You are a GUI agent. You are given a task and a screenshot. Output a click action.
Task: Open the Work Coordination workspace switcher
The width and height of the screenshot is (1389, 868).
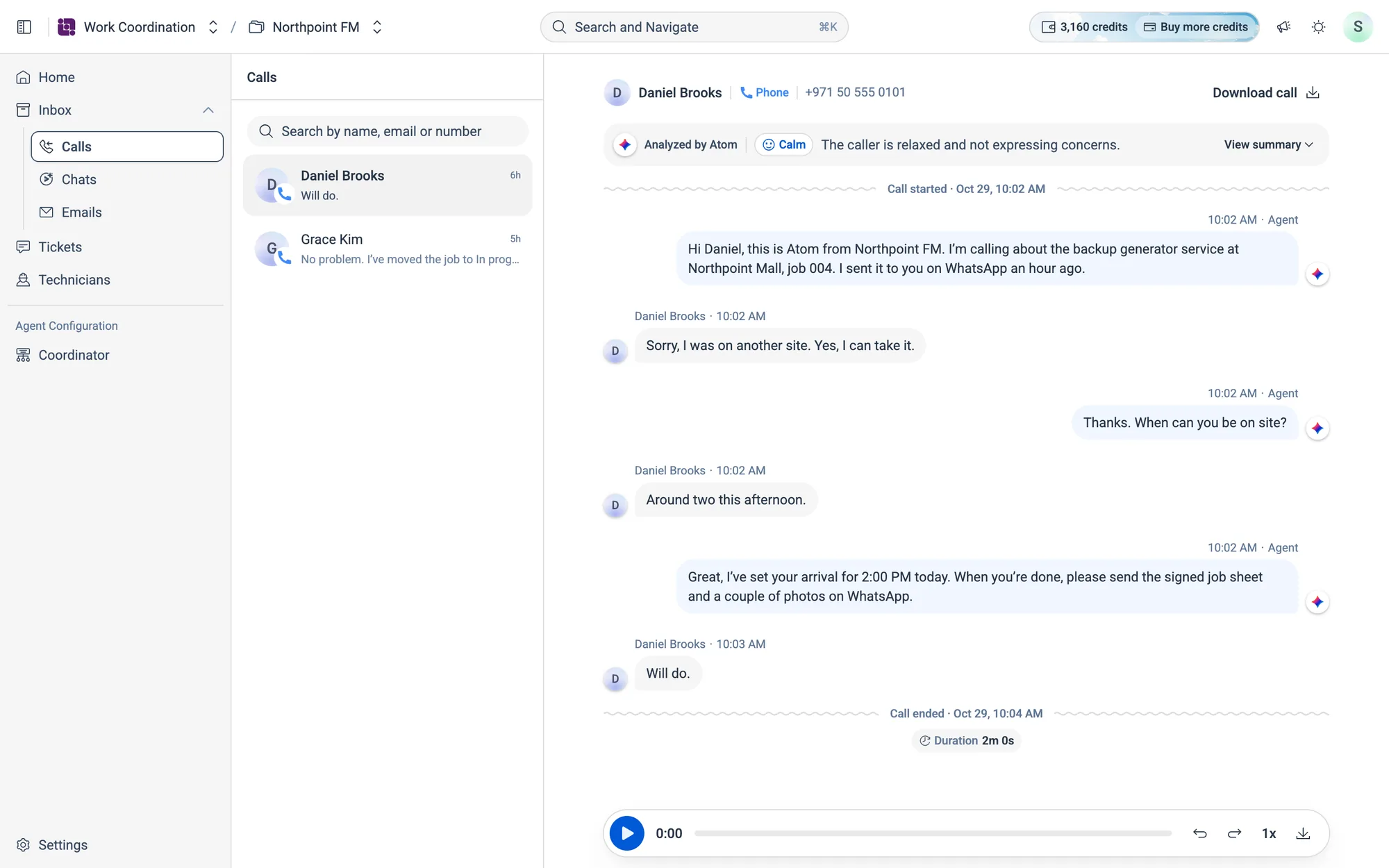pyautogui.click(x=213, y=27)
